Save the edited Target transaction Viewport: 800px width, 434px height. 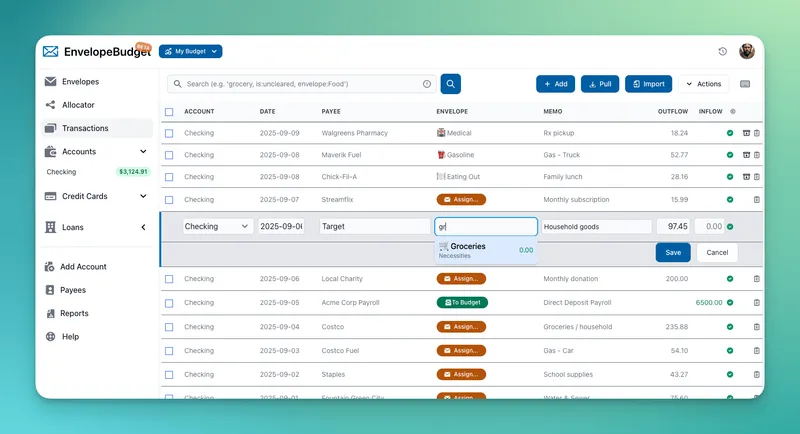pyautogui.click(x=673, y=252)
